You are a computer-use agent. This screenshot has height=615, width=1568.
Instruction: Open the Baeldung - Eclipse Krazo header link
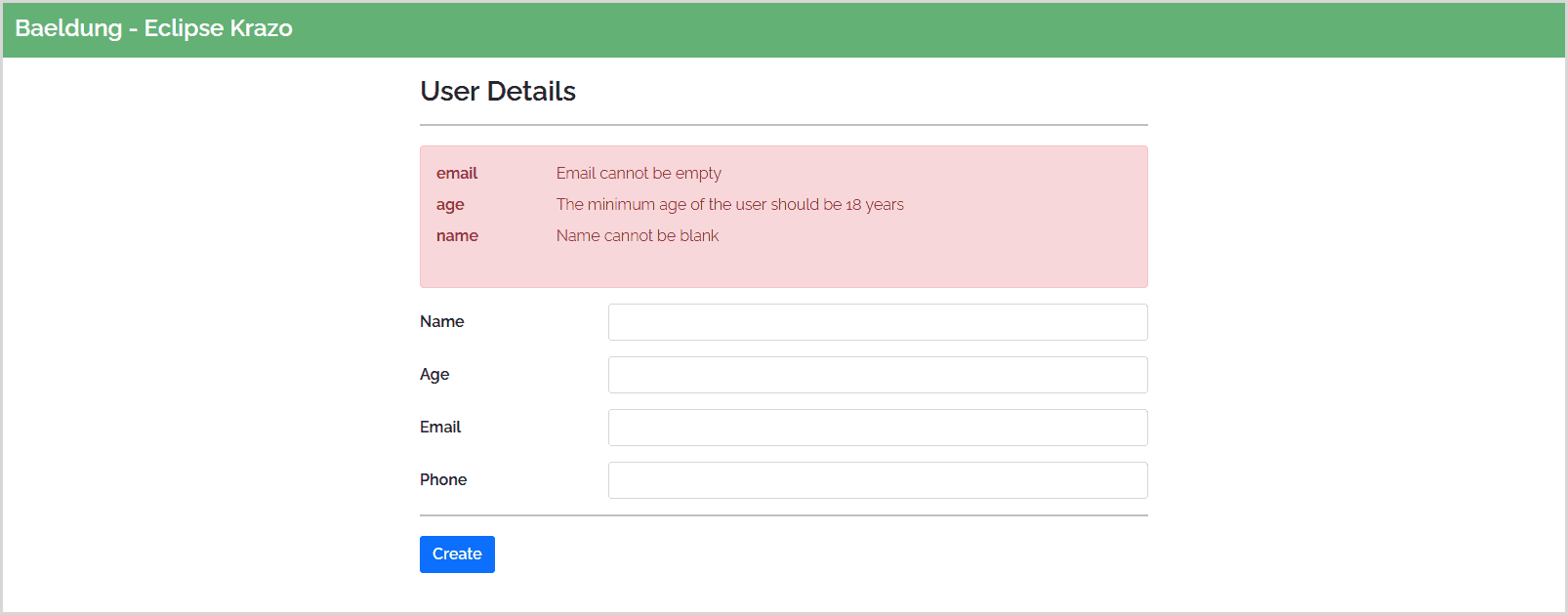[x=154, y=28]
